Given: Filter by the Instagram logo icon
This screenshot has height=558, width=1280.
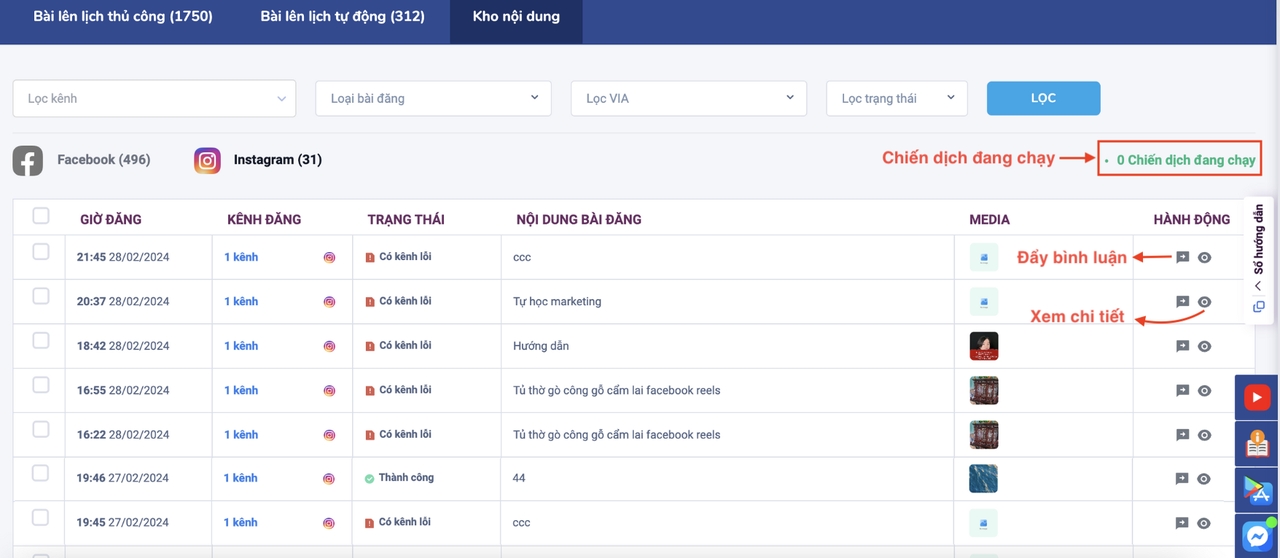Looking at the screenshot, I should point(207,160).
